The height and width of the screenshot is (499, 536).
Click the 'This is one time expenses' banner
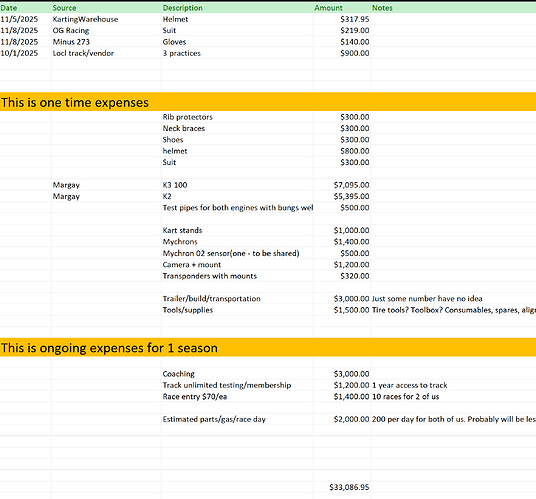tap(268, 102)
